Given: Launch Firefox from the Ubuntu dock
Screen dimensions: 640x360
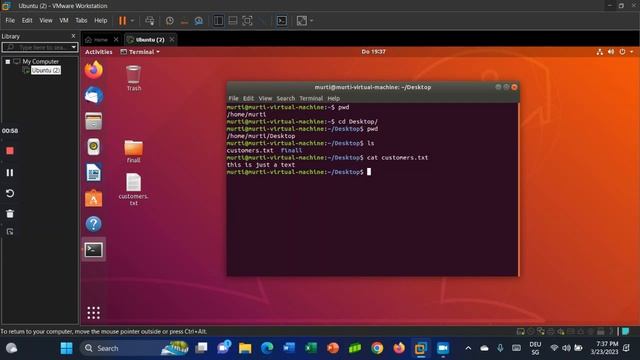Looking at the screenshot, I should [x=93, y=70].
